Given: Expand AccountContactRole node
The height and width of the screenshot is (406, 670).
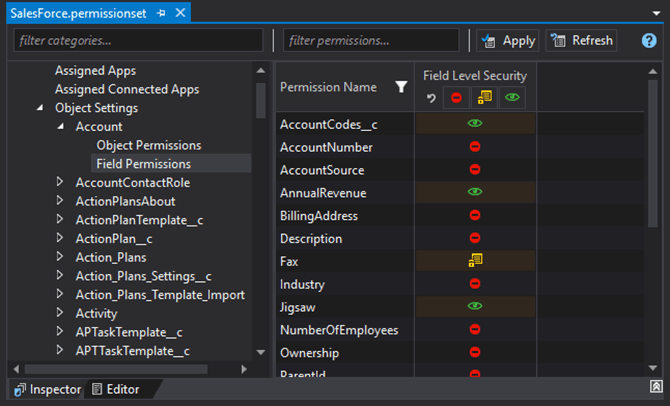Looking at the screenshot, I should point(60,182).
